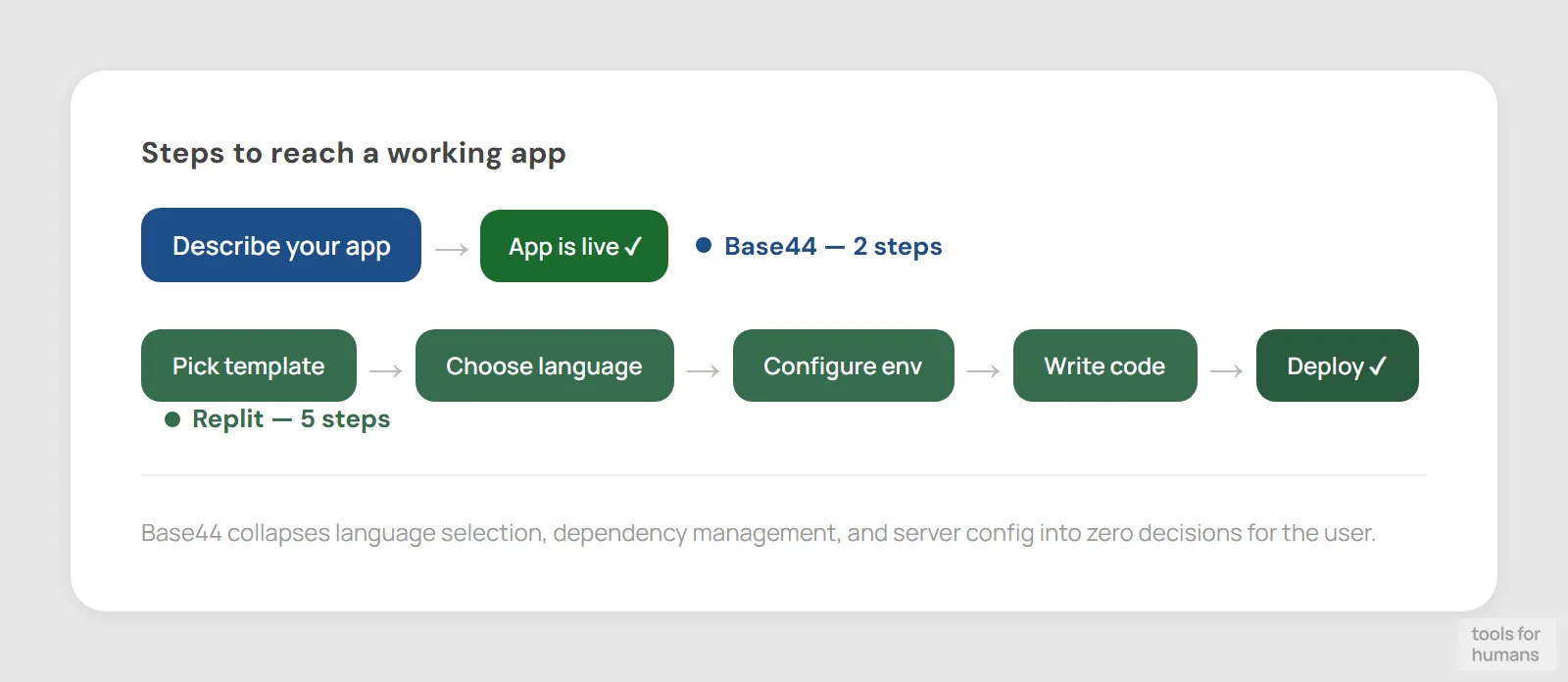Click the "Replit — 5 steps" label
This screenshot has height=682, width=1568.
click(x=291, y=419)
